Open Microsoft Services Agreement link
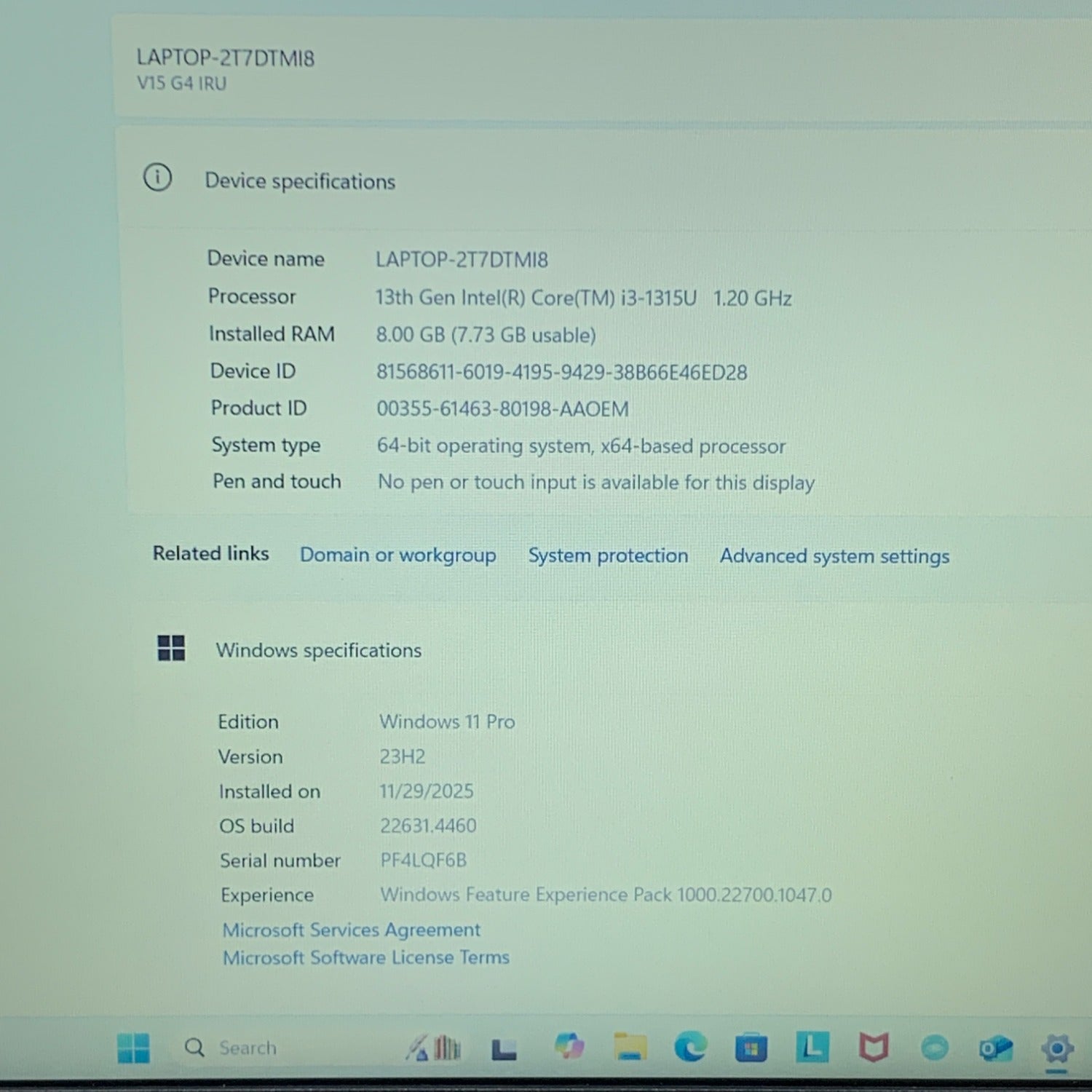Image resolution: width=1092 pixels, height=1092 pixels. pos(351,930)
